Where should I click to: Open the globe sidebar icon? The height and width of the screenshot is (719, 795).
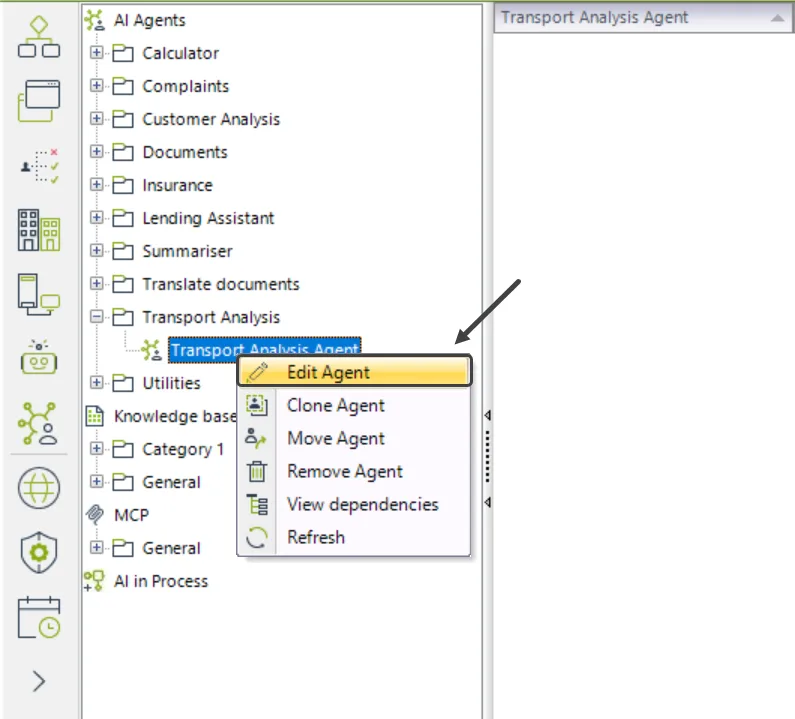tap(39, 488)
